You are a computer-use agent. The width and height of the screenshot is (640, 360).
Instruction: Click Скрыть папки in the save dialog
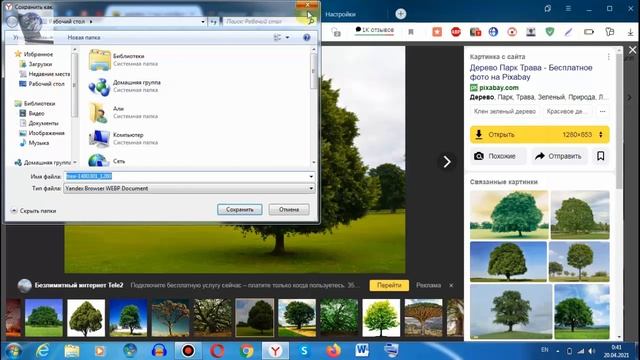point(34,211)
